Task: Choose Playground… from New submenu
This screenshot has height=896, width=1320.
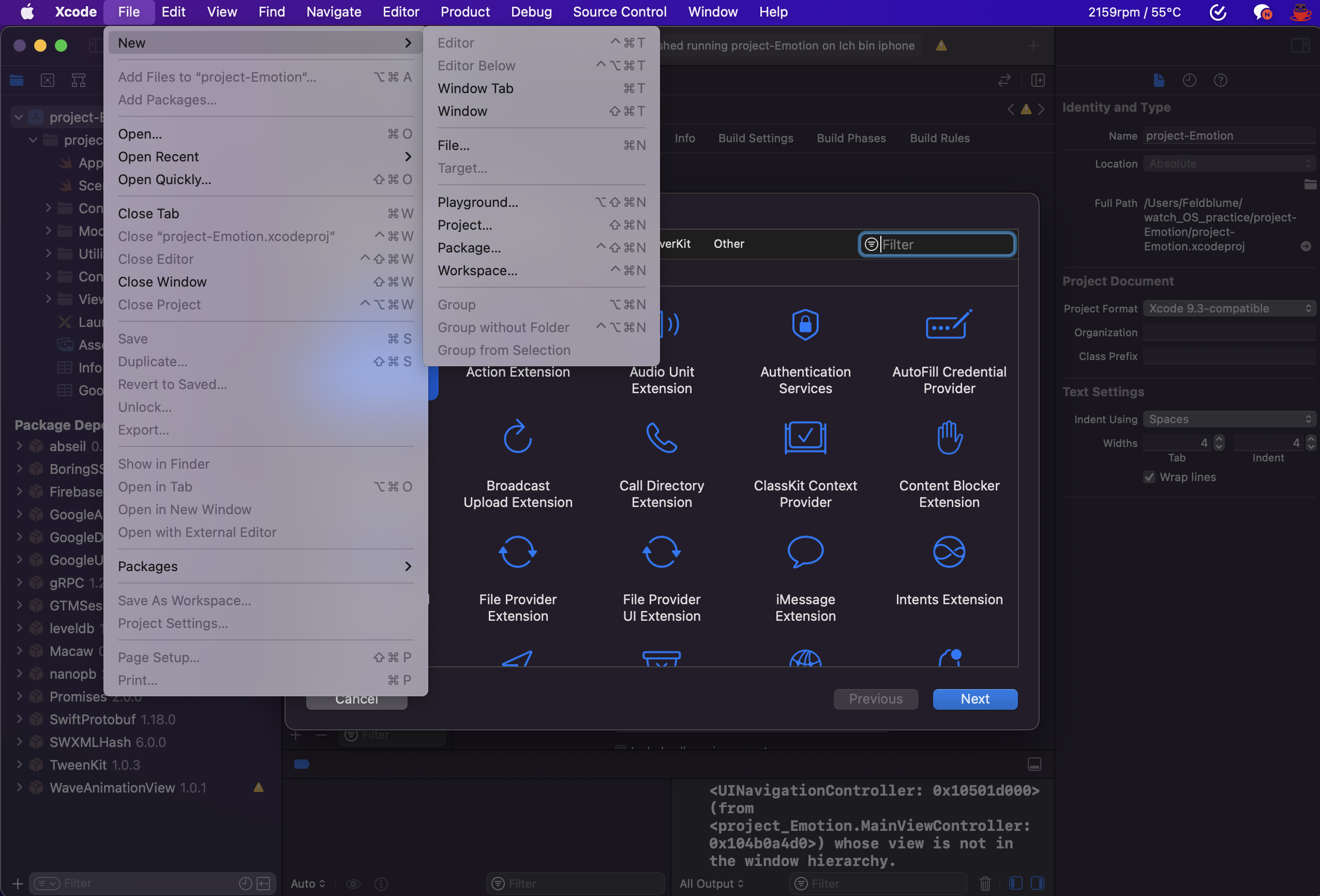Action: (x=541, y=202)
